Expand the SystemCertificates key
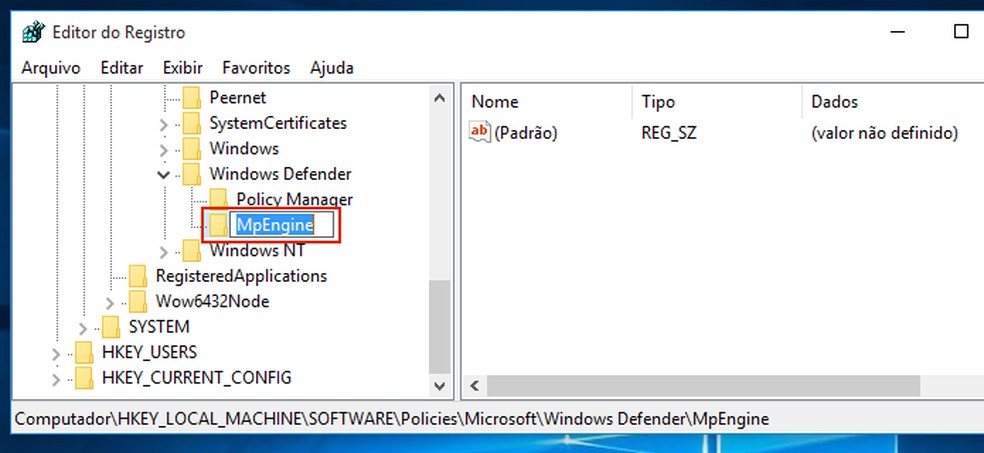 [x=164, y=124]
